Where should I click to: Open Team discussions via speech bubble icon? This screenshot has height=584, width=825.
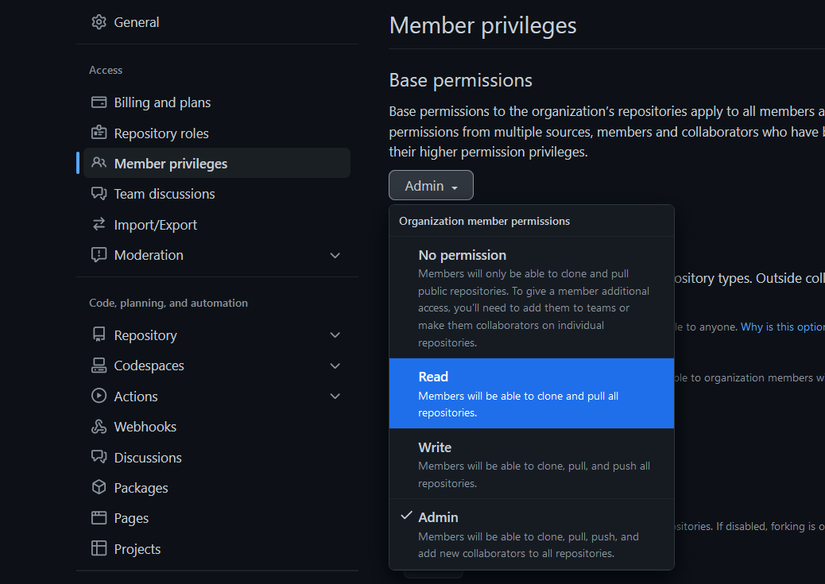98,193
